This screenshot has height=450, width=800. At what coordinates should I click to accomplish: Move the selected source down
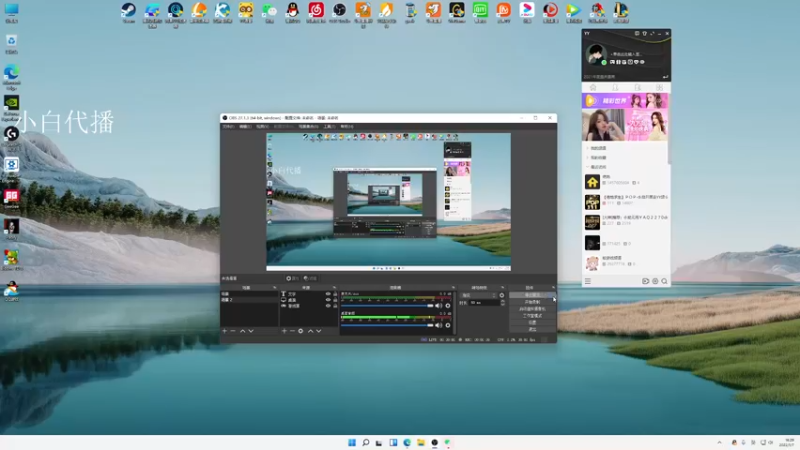coord(319,331)
